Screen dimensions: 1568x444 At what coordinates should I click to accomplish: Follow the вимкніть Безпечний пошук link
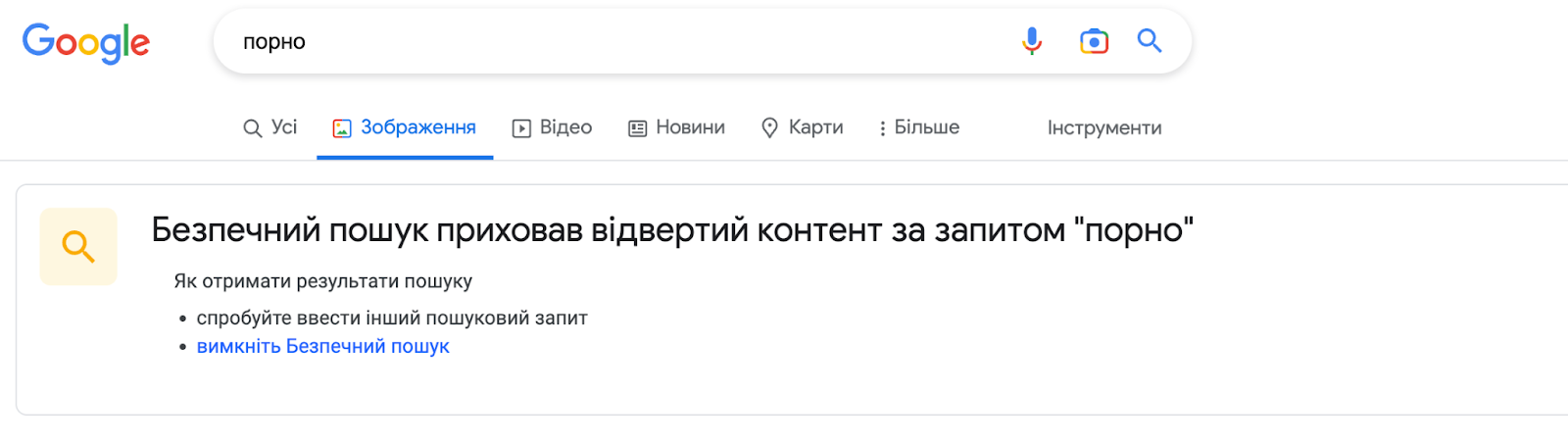click(323, 346)
